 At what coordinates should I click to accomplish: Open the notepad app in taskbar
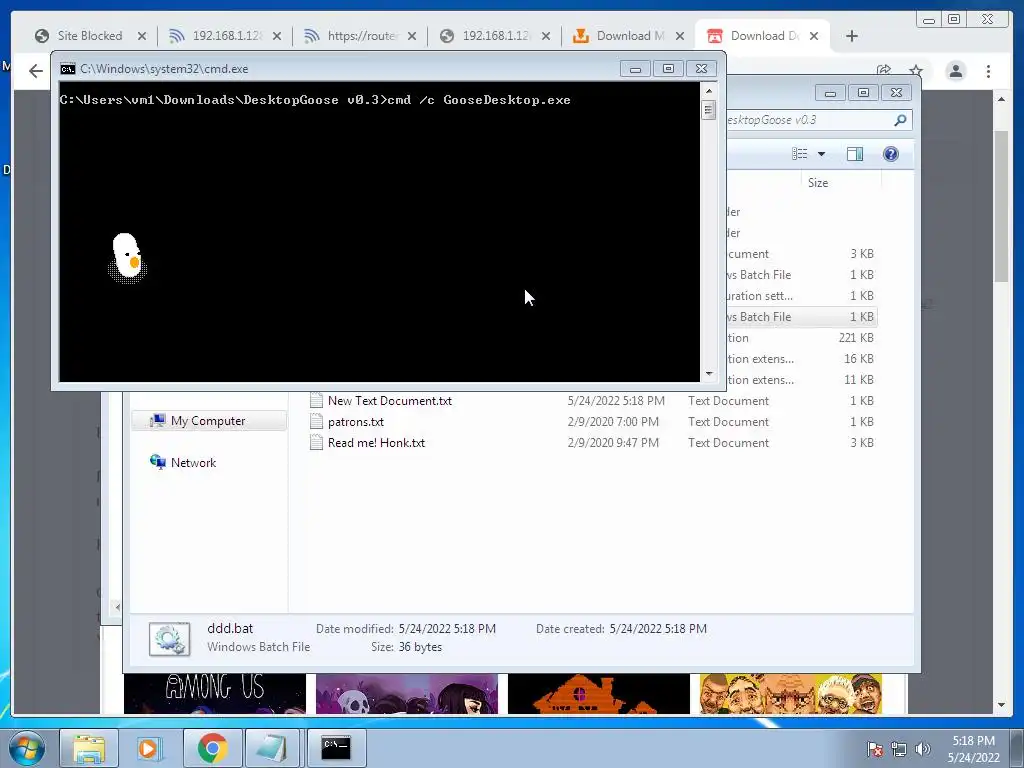[x=274, y=748]
